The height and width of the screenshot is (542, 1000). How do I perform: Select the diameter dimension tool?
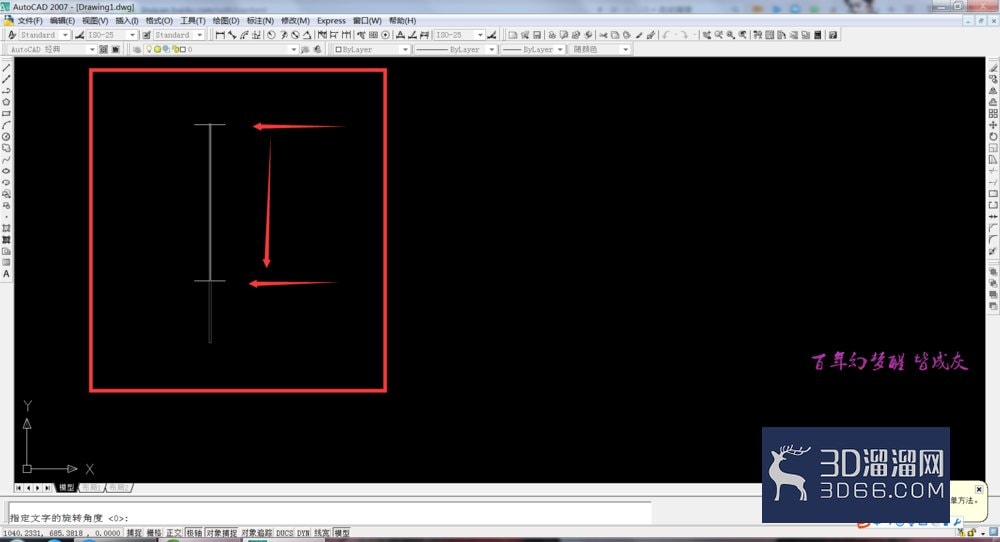[x=295, y=35]
